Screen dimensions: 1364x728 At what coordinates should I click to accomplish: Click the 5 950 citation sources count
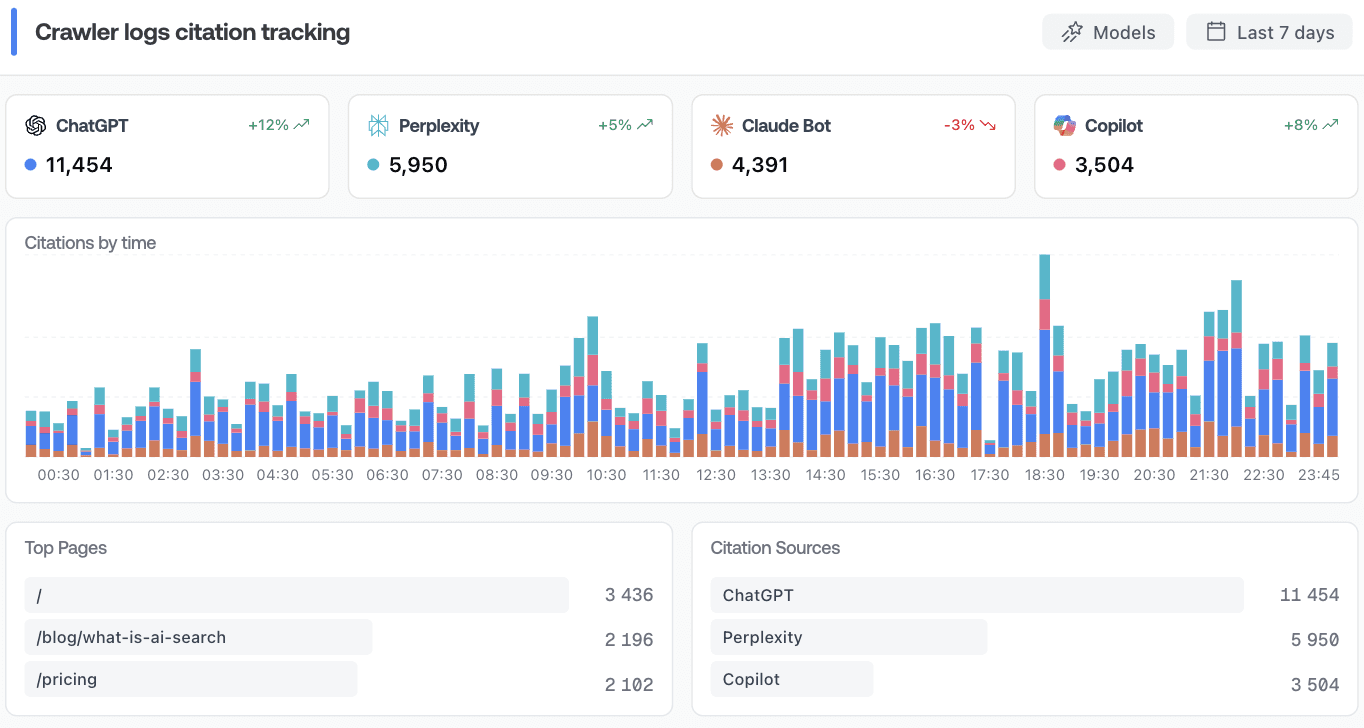(1314, 639)
